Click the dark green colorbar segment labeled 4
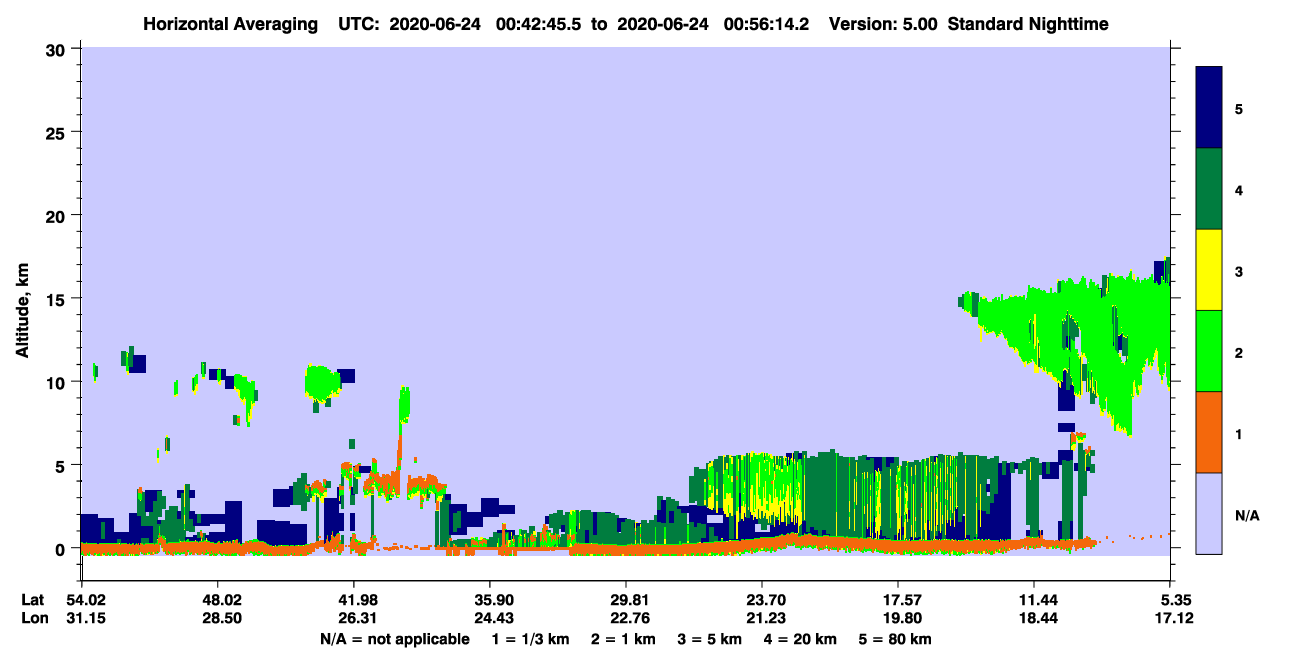This screenshot has height=667, width=1300. [1209, 189]
